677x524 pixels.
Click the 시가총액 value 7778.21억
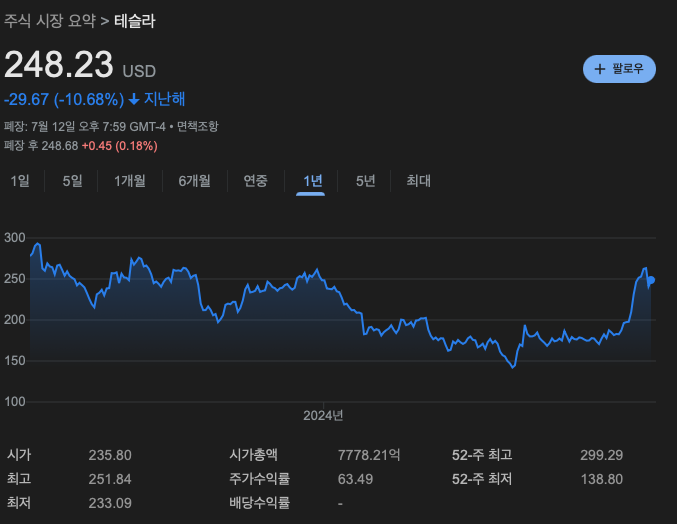point(369,455)
